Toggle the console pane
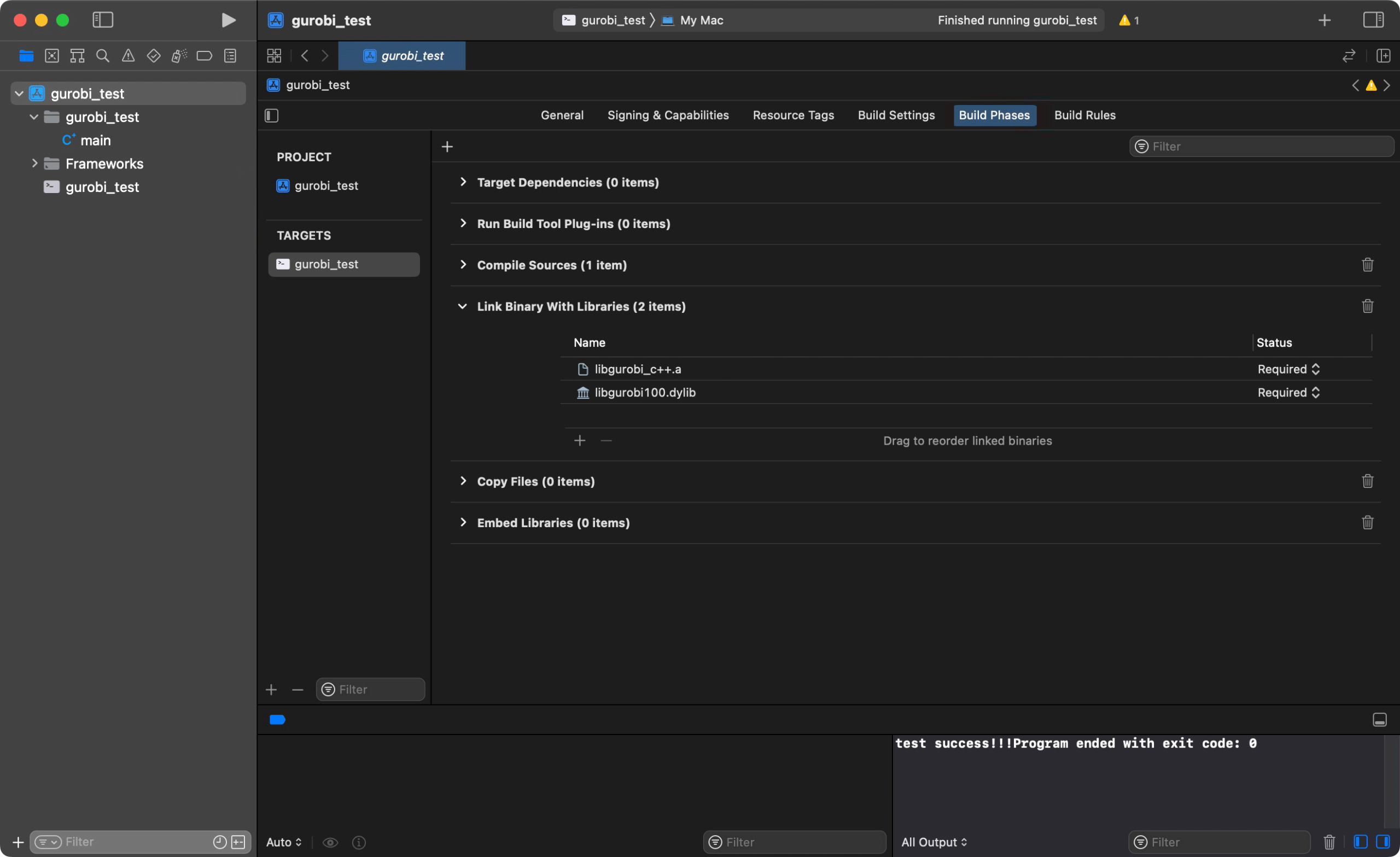This screenshot has height=857, width=1400. click(x=1382, y=842)
